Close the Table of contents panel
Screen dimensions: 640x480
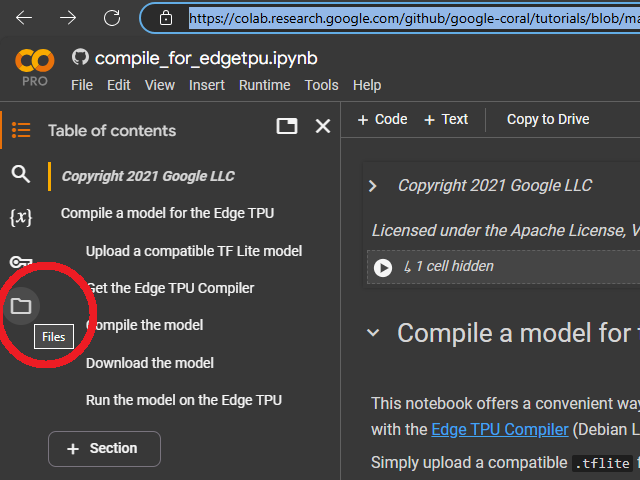point(323,126)
